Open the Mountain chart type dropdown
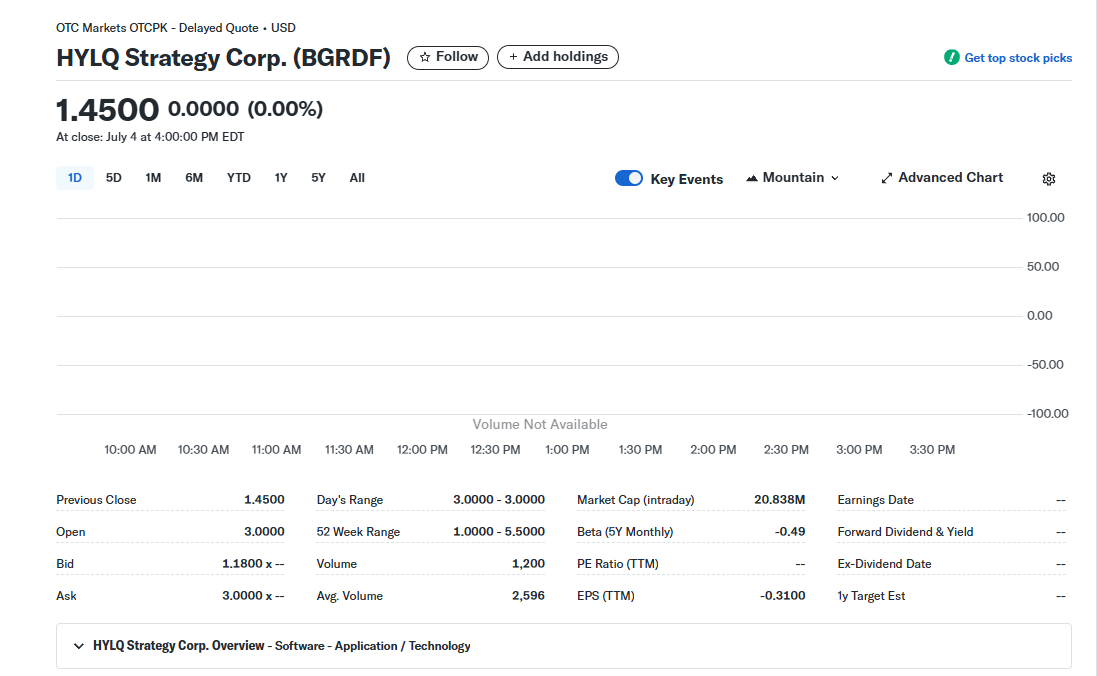 pos(793,178)
